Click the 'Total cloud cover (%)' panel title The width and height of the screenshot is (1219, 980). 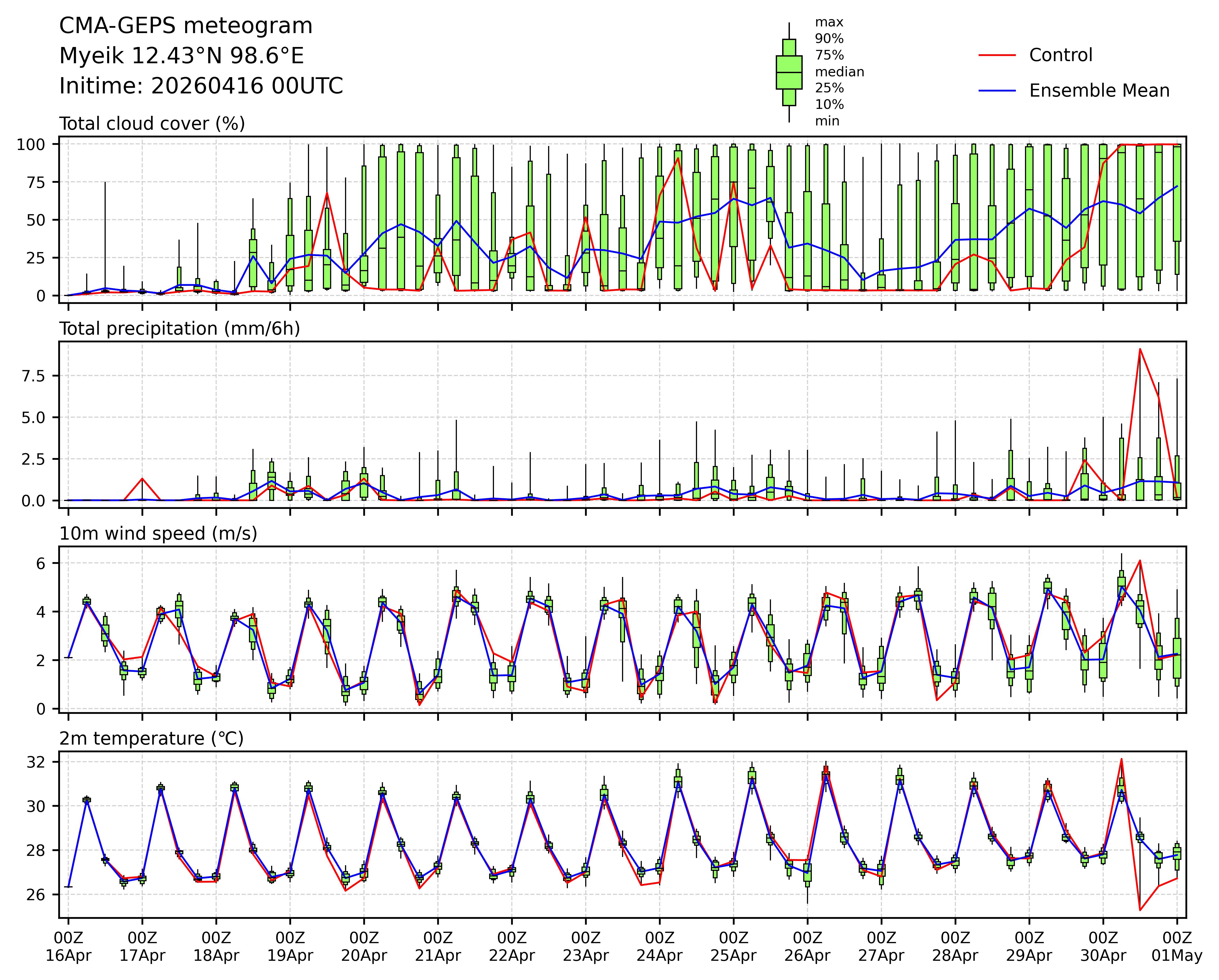[152, 124]
